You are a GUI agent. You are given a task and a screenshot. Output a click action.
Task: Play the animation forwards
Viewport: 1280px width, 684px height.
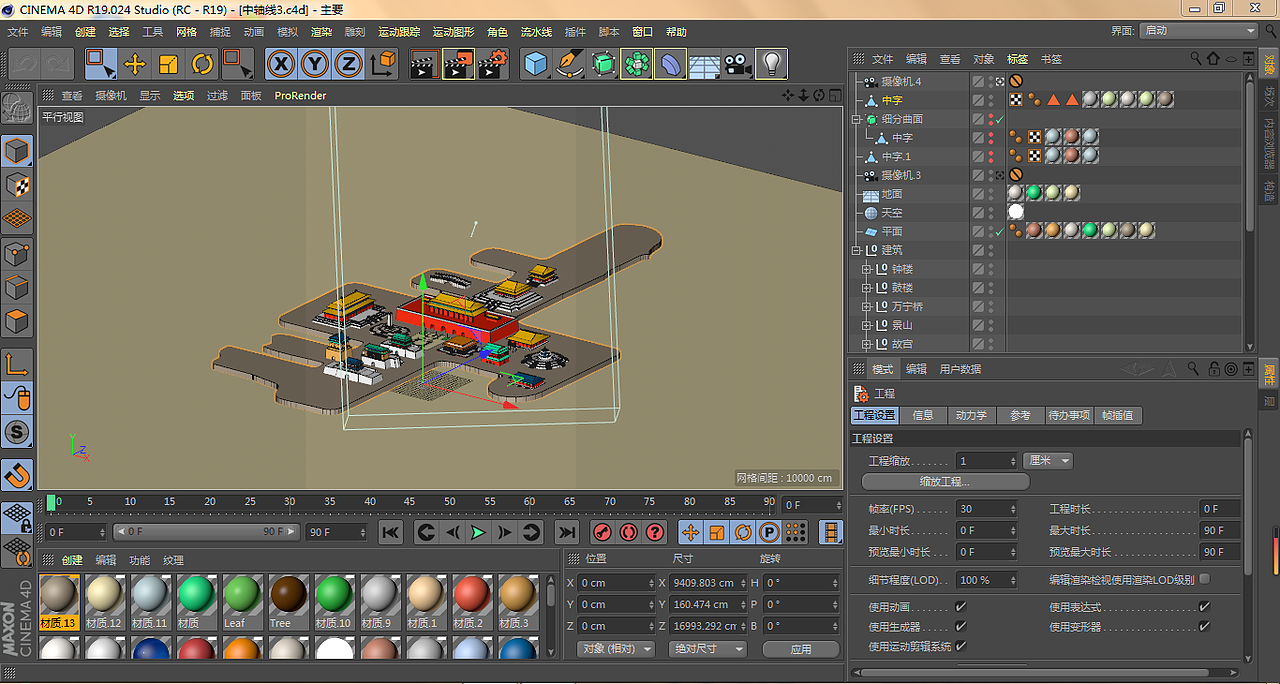pos(478,532)
